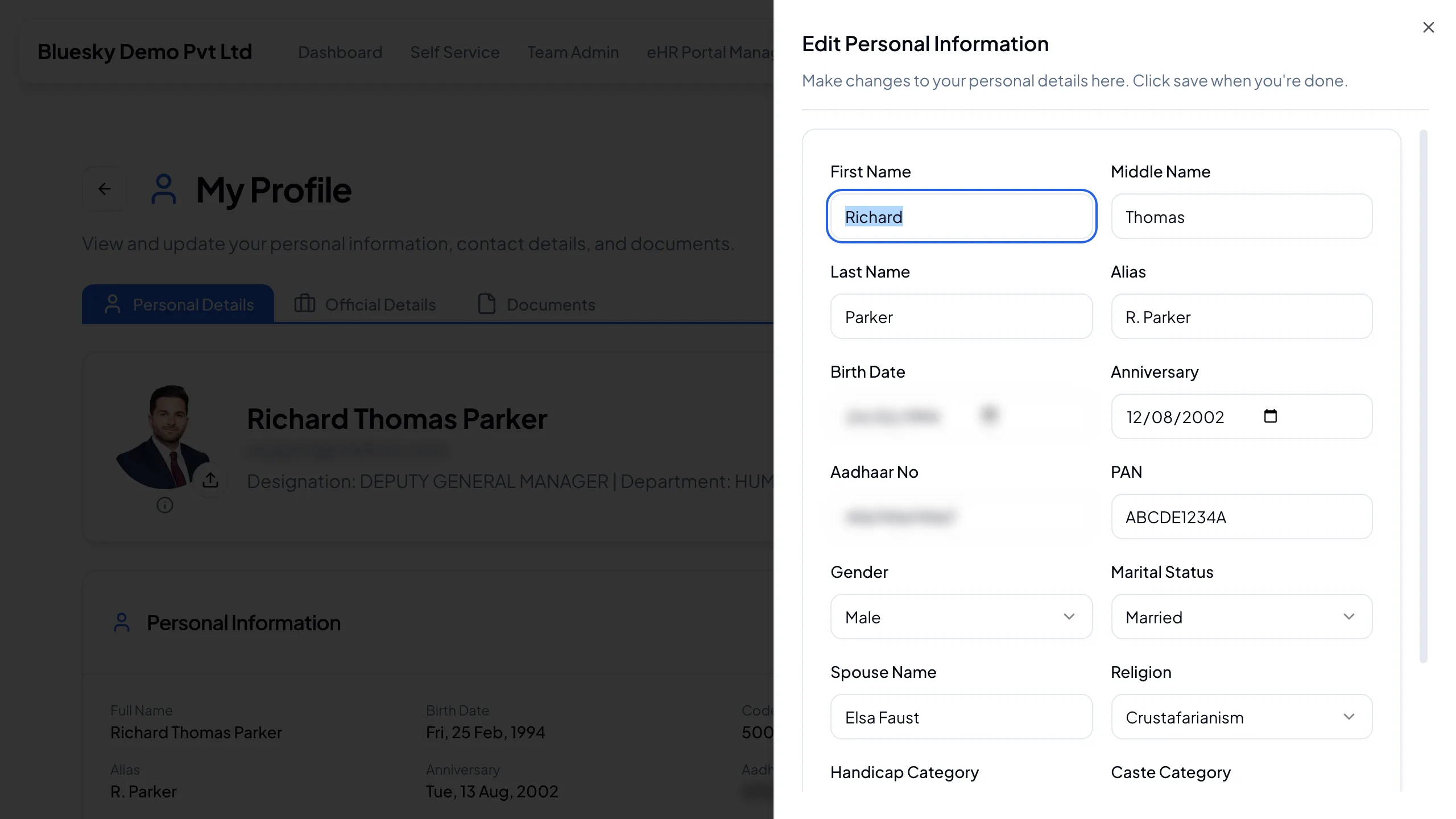The image size is (1456, 819).
Task: Click the Alias value R. Parker in profile
Action: click(x=143, y=792)
